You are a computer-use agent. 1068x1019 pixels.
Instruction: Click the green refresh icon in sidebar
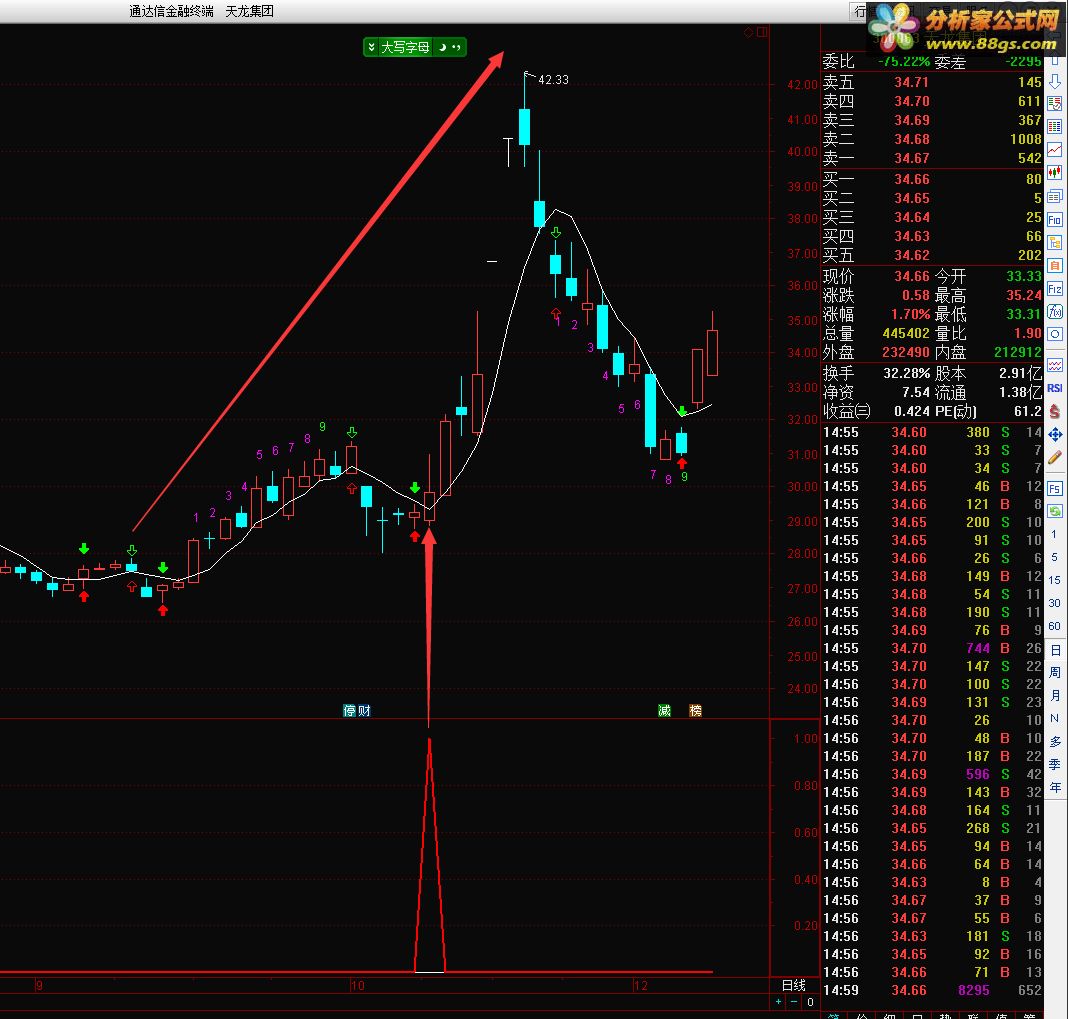tap(1054, 511)
